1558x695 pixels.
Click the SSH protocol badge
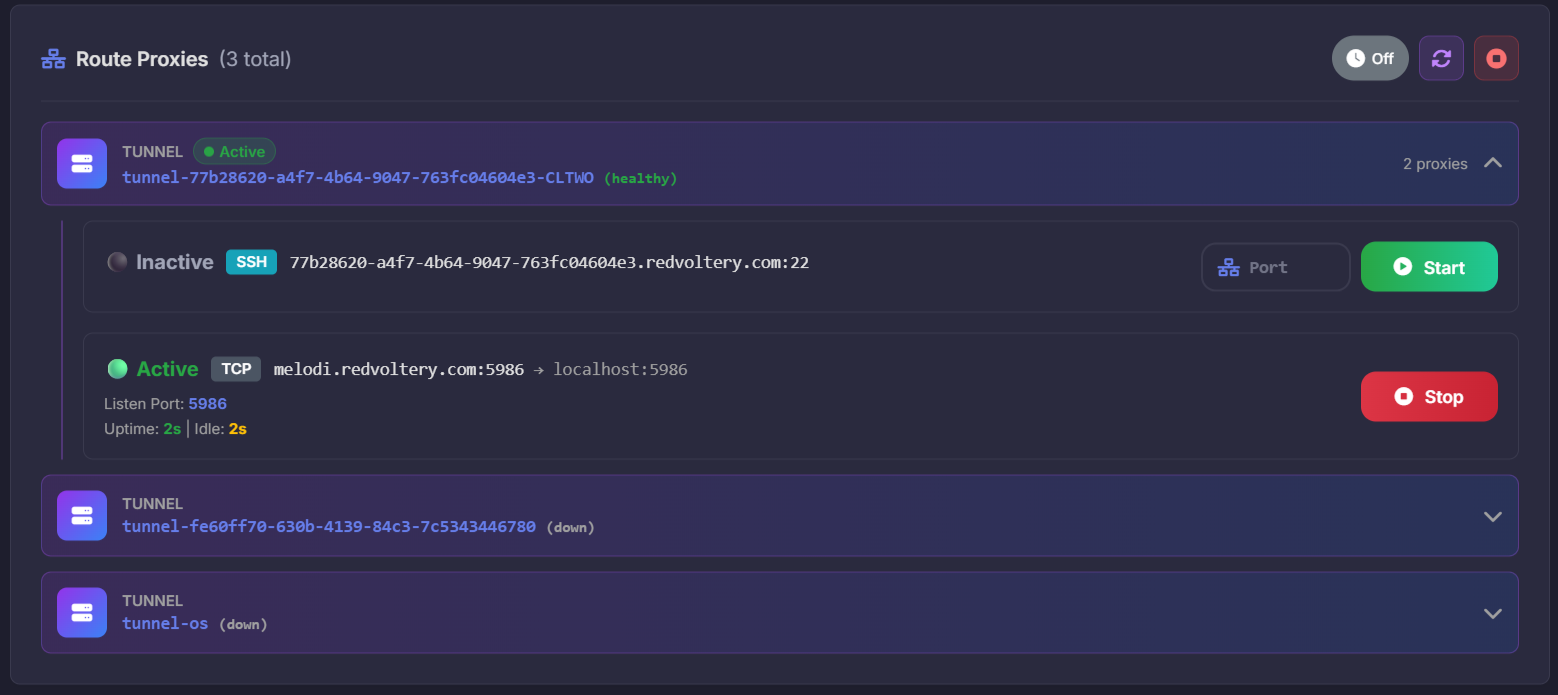click(x=251, y=262)
